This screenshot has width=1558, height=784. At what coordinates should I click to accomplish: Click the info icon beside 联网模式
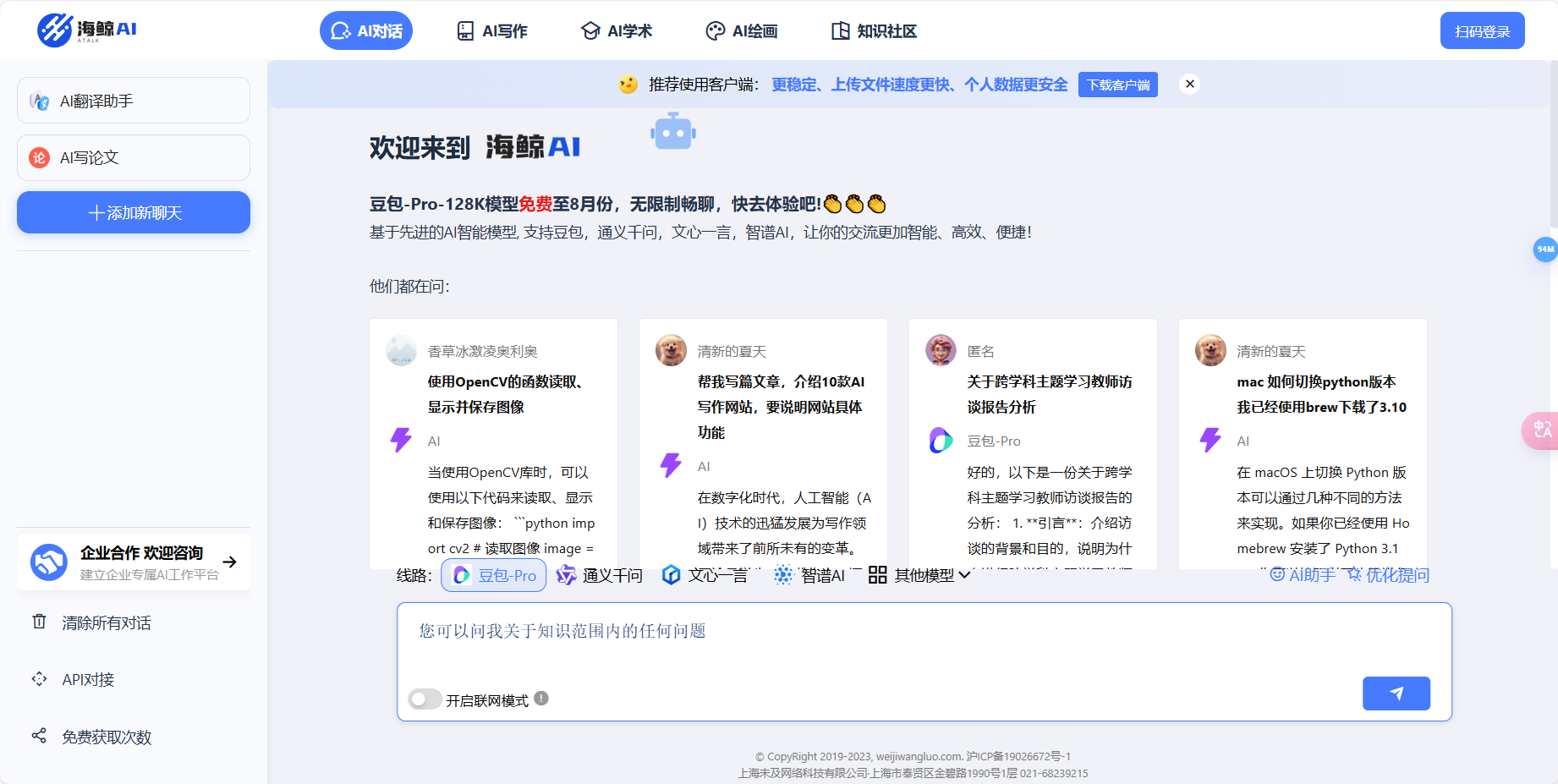[x=542, y=699]
